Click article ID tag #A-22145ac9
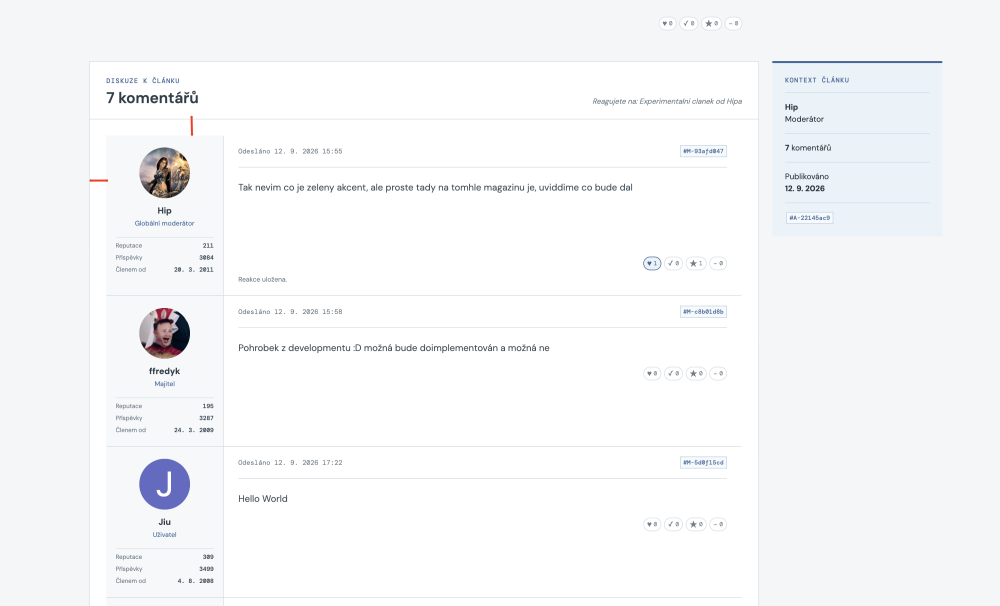The image size is (1000, 606). [x=810, y=218]
